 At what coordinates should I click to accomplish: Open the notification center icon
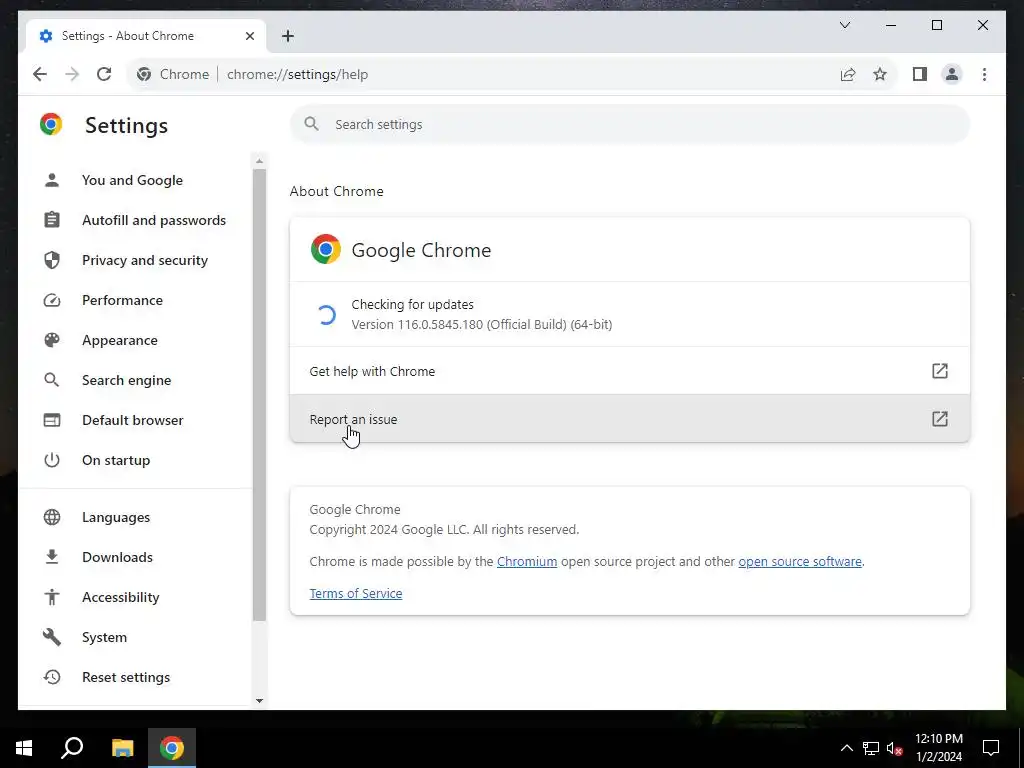tap(991, 748)
